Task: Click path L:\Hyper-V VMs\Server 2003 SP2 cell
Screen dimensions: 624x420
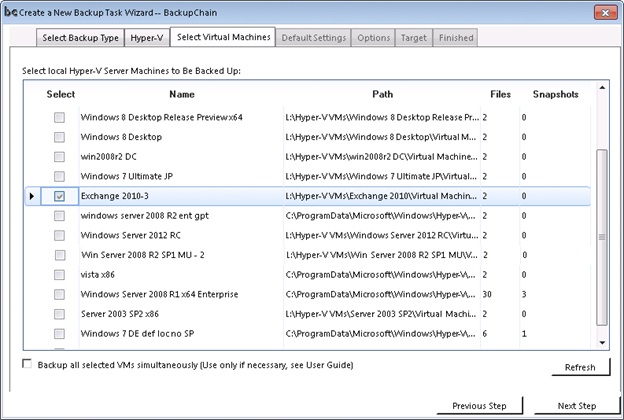Action: click(382, 314)
